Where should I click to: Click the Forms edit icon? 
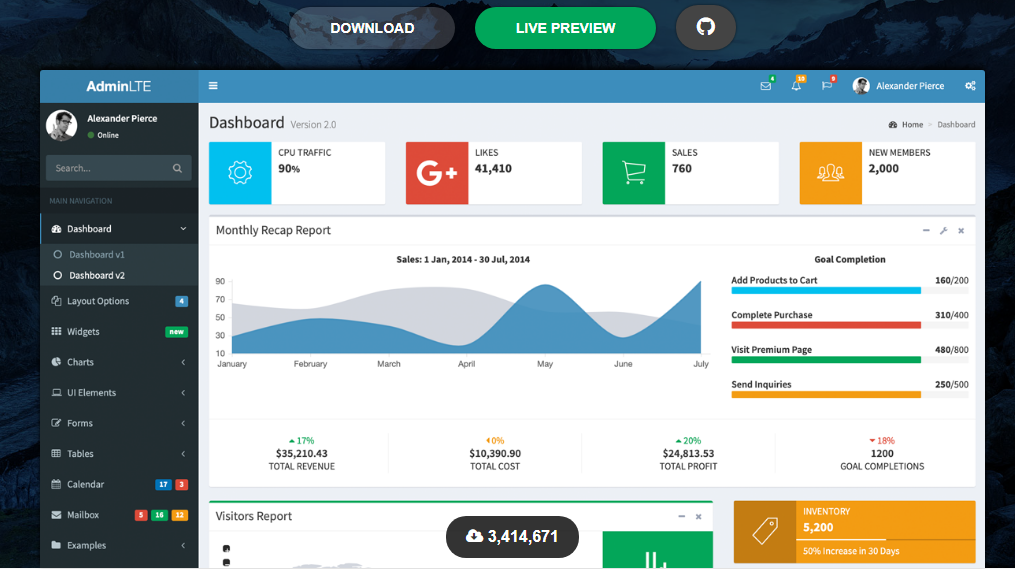click(56, 423)
